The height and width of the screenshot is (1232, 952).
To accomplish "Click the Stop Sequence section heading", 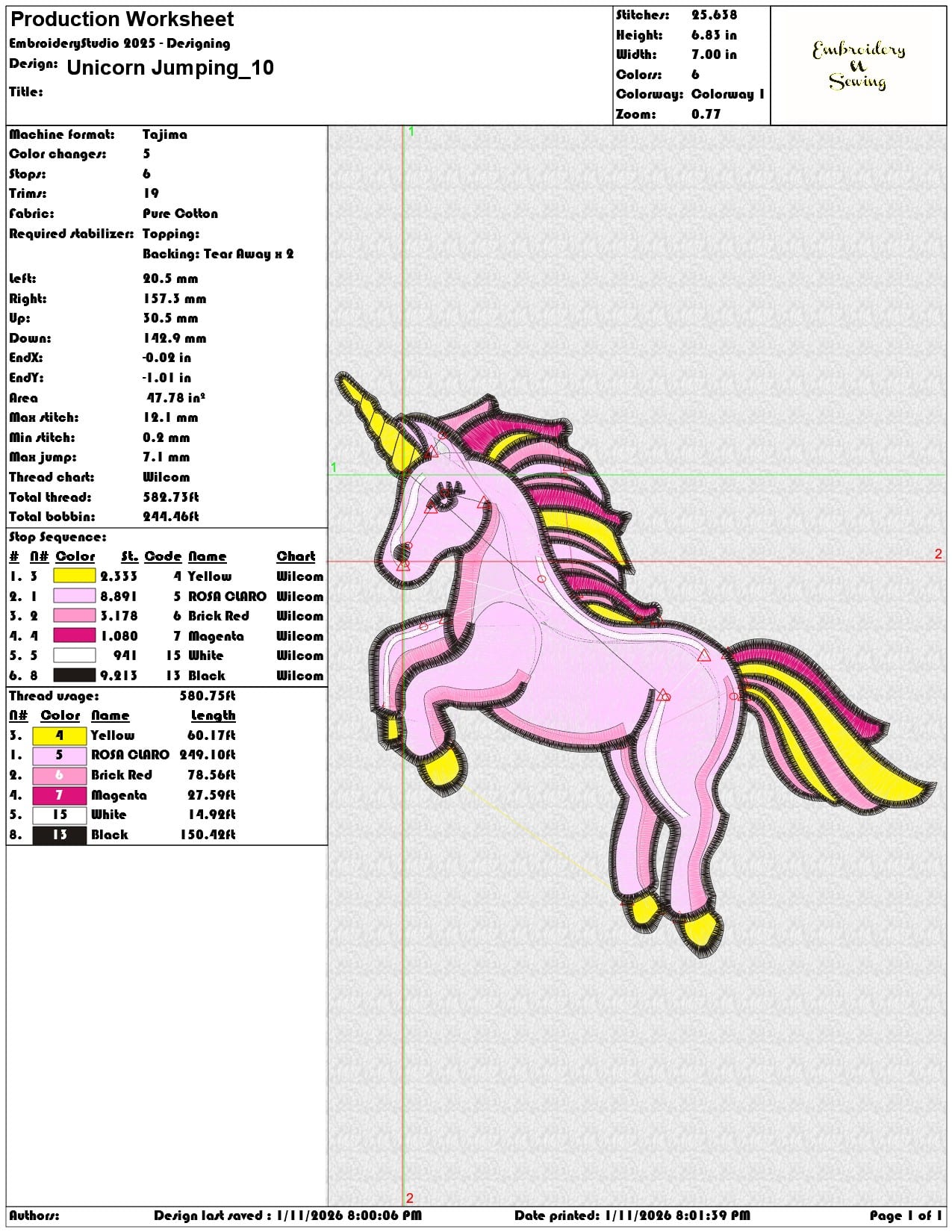I will coord(57,537).
